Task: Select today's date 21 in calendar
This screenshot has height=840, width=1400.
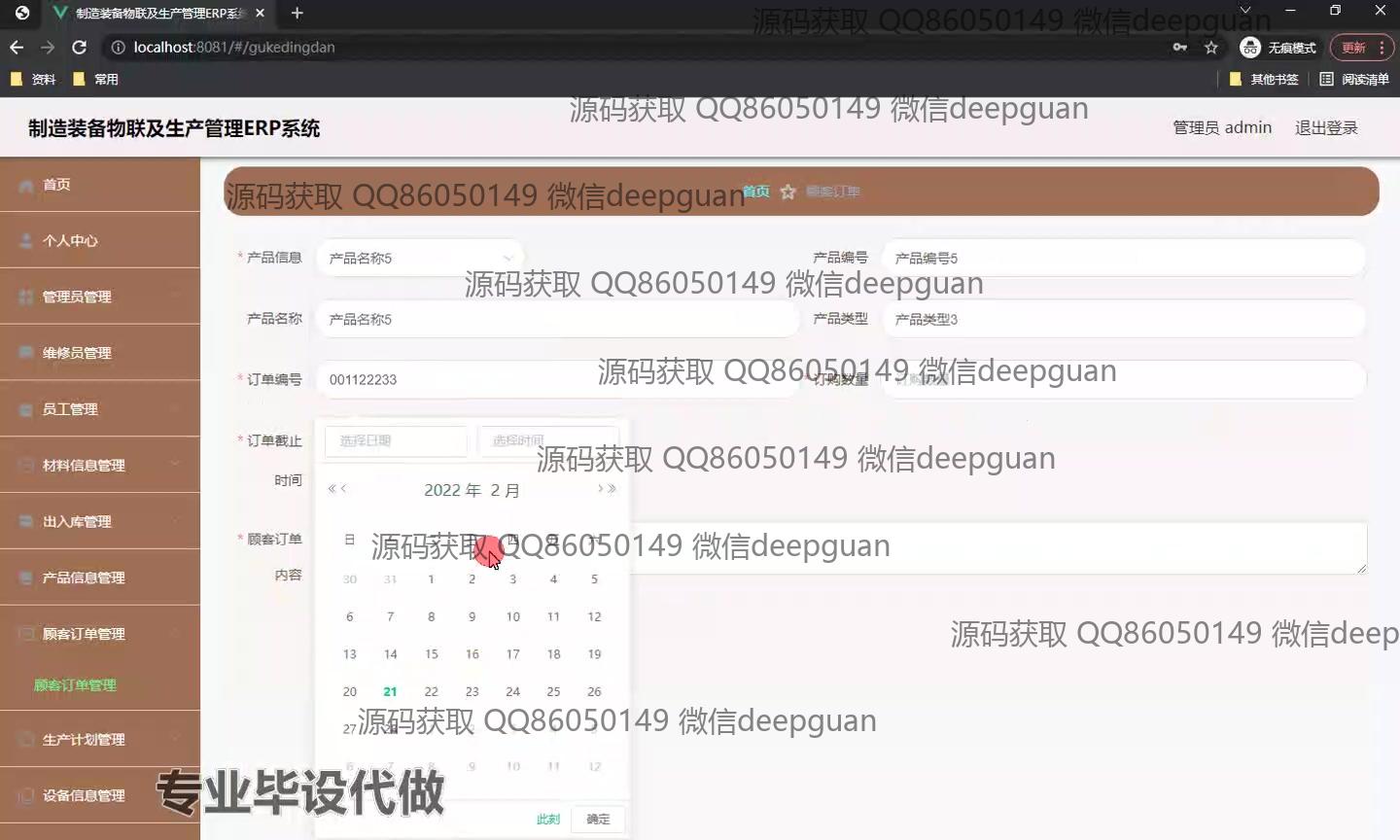Action: pyautogui.click(x=390, y=691)
